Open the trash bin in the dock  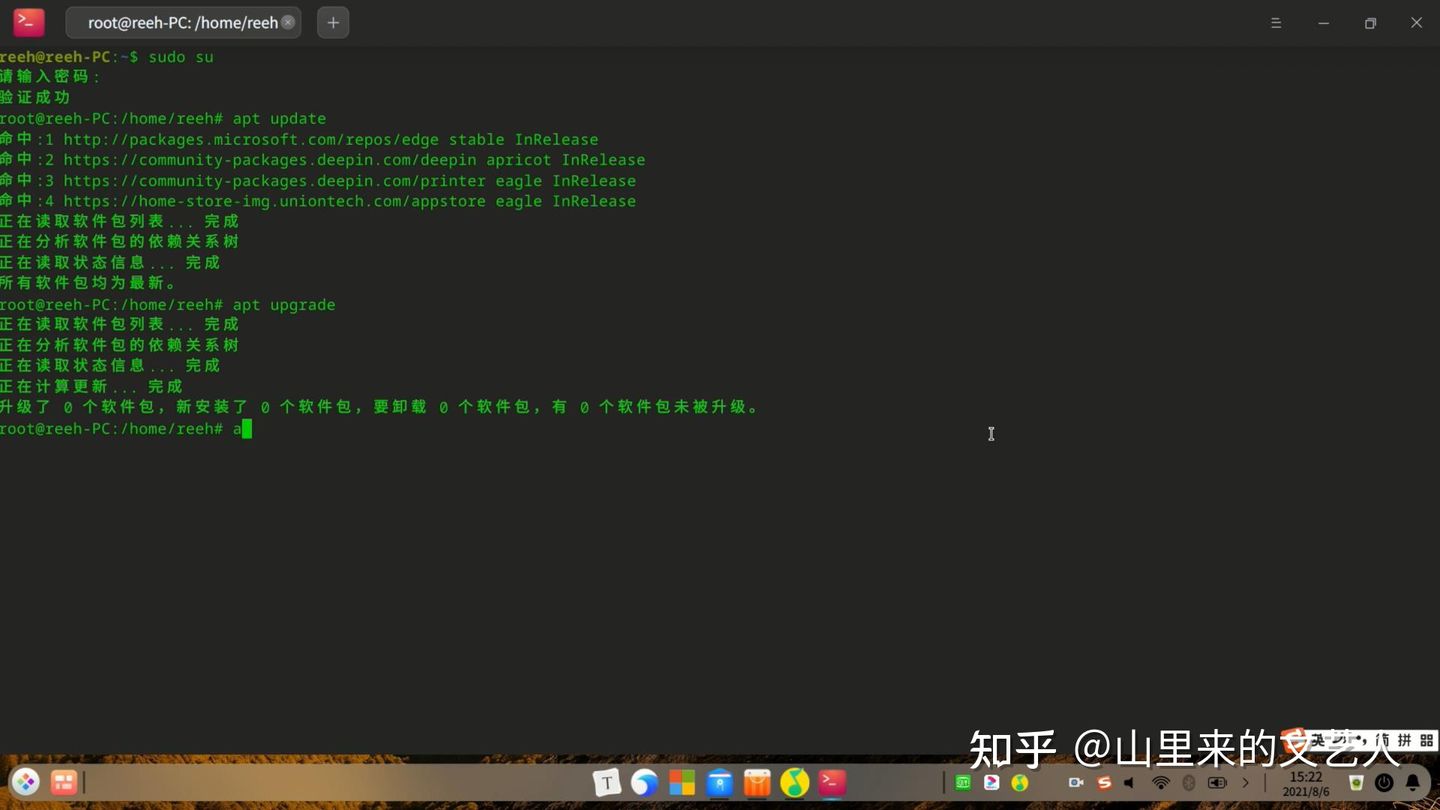1356,782
